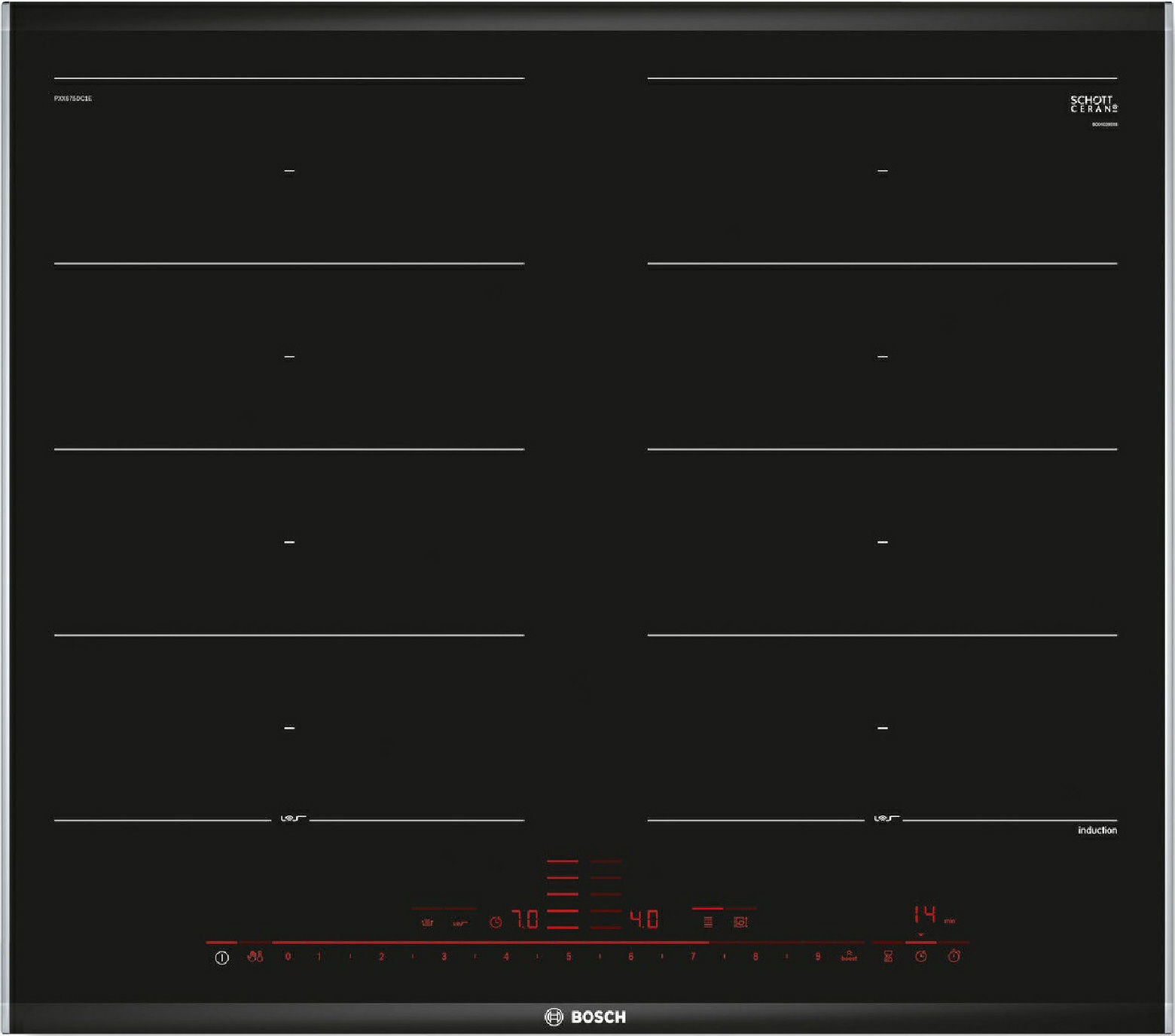Tap the small clock icon beside 7.0
The image size is (1175, 1036).
click(496, 922)
